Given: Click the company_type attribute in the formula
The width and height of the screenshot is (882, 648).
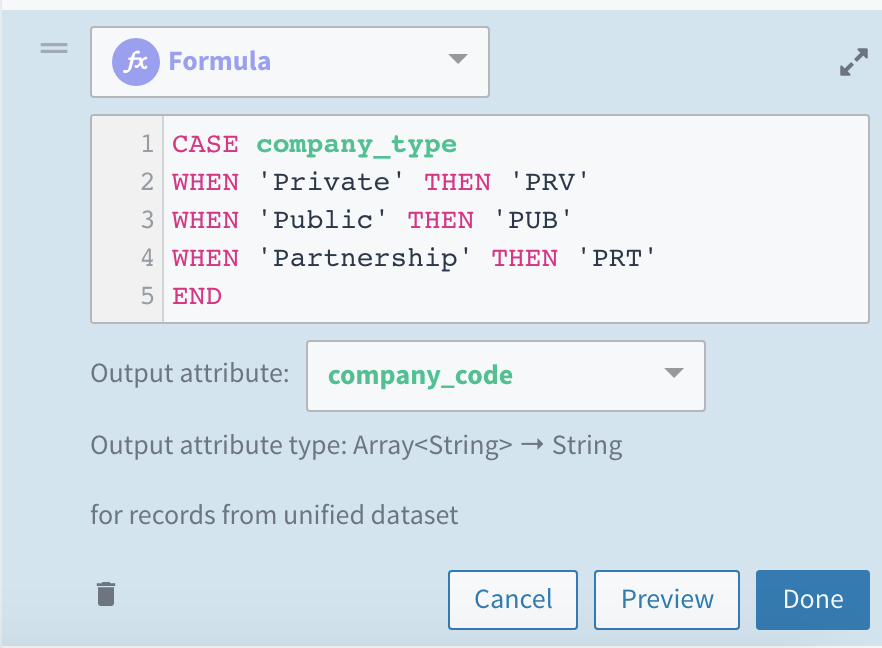Looking at the screenshot, I should [x=356, y=145].
